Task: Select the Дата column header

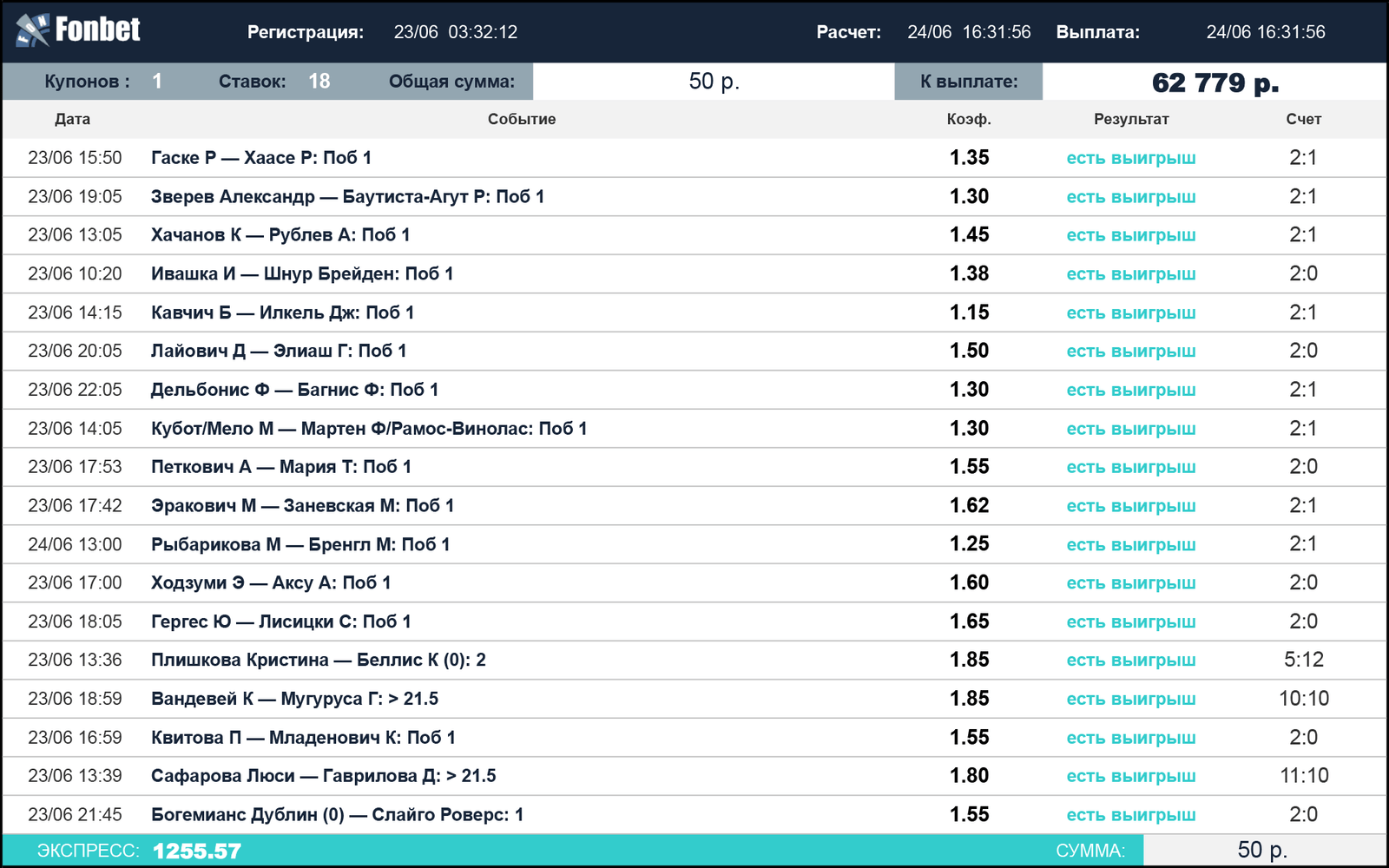Action: point(72,119)
